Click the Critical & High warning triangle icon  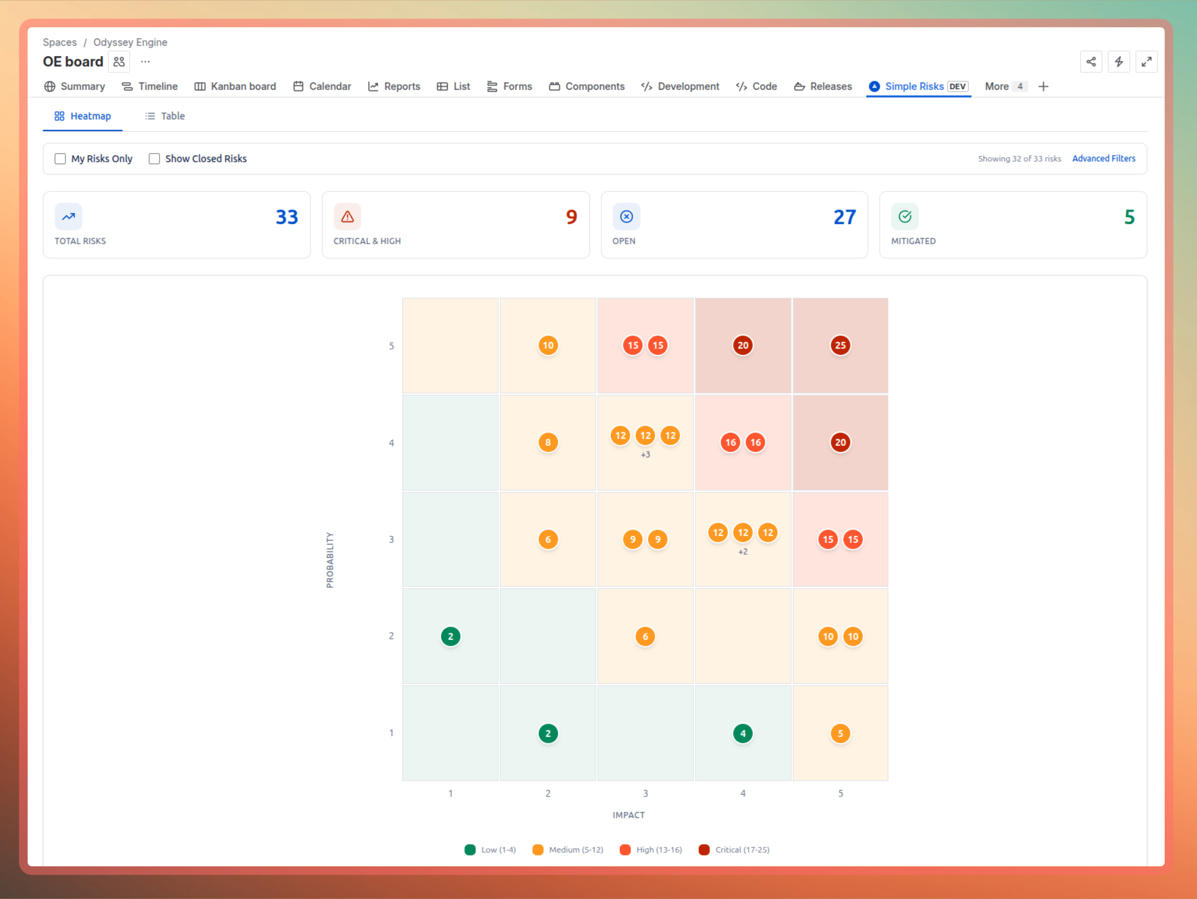point(347,216)
